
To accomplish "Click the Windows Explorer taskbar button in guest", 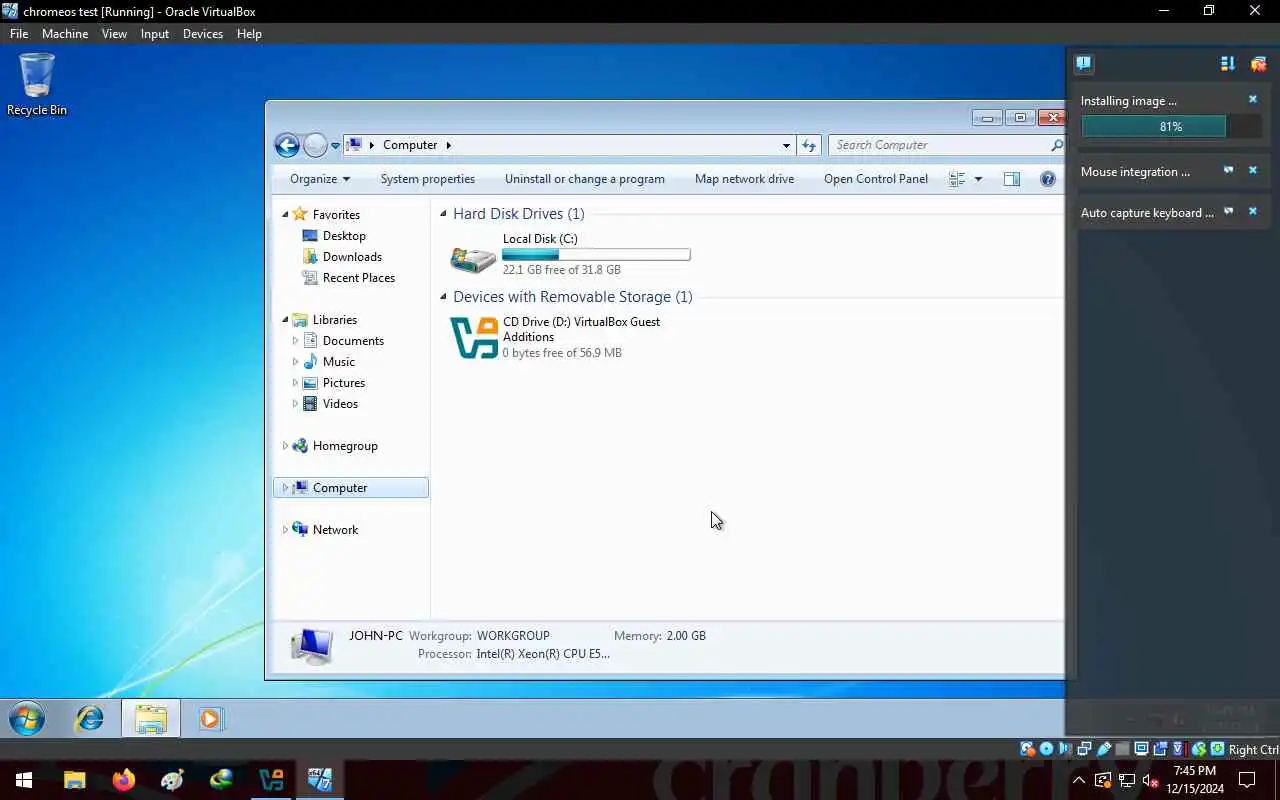I will point(151,718).
